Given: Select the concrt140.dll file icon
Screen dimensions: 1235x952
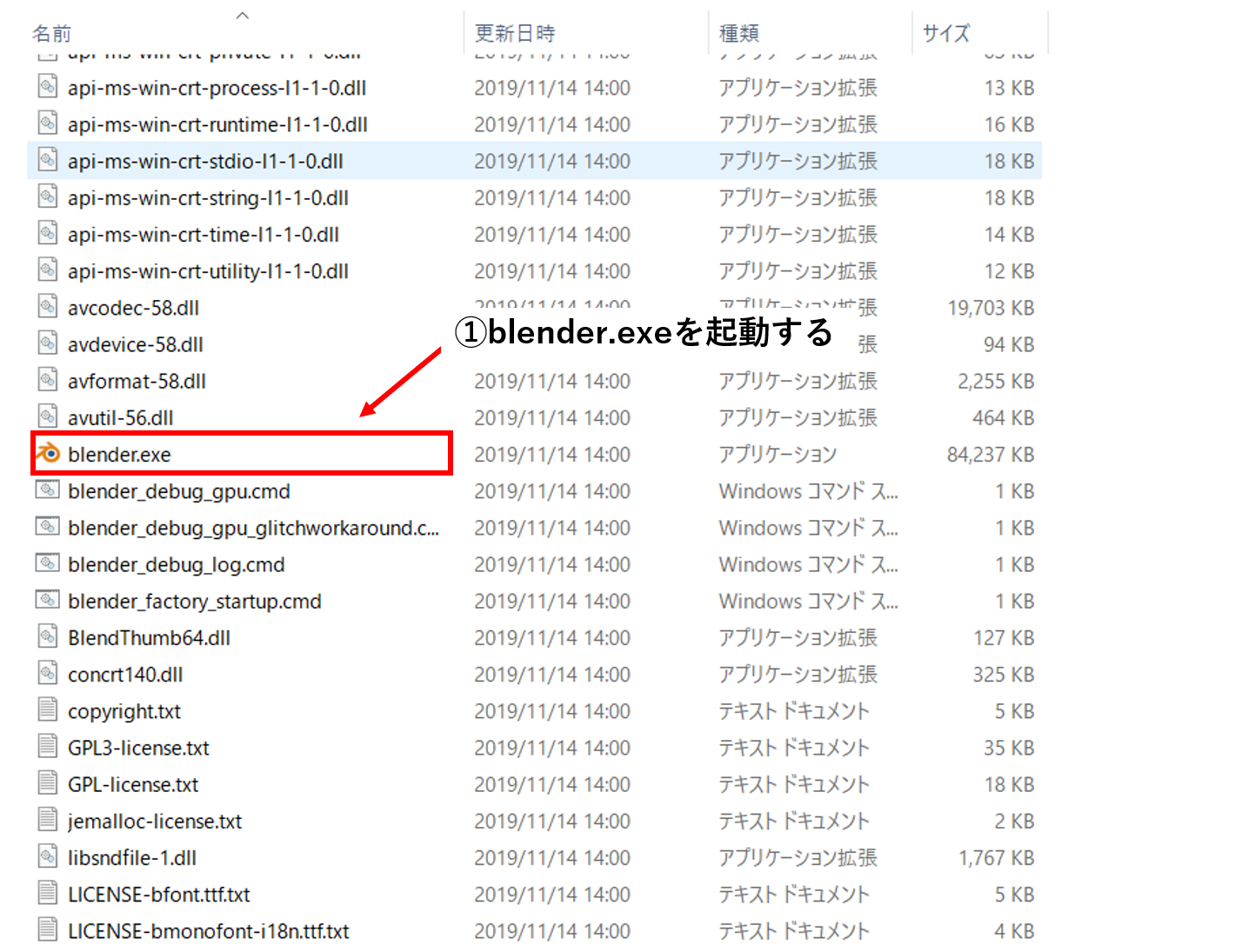Looking at the screenshot, I should (48, 673).
